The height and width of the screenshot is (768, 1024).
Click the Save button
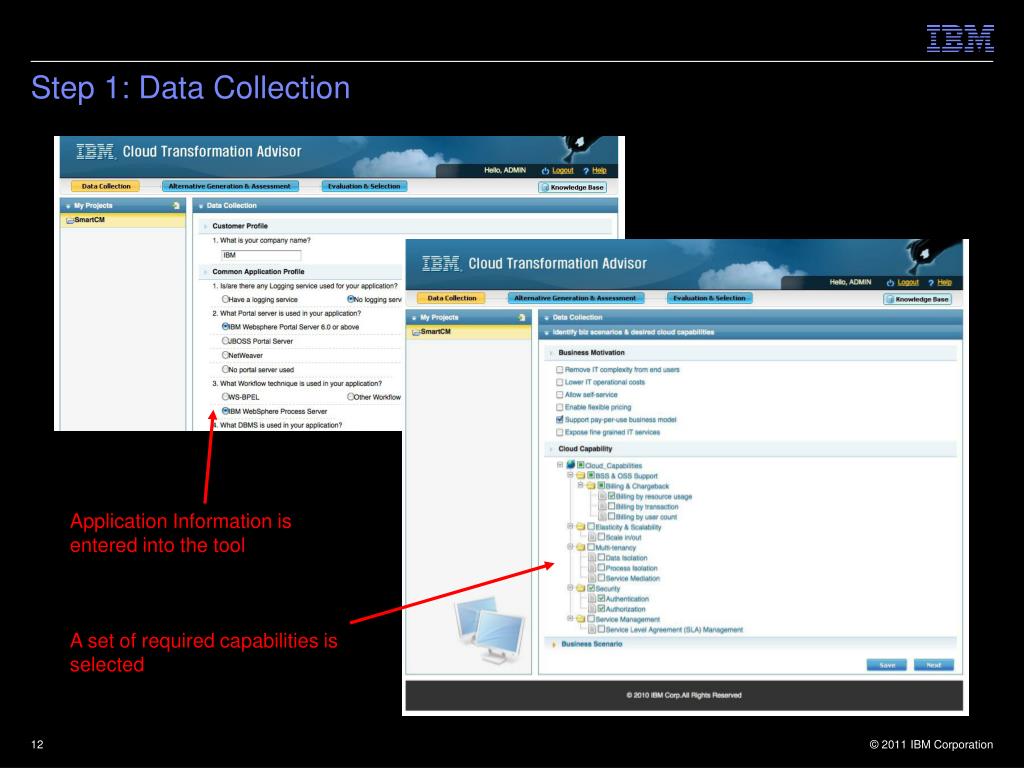887,665
